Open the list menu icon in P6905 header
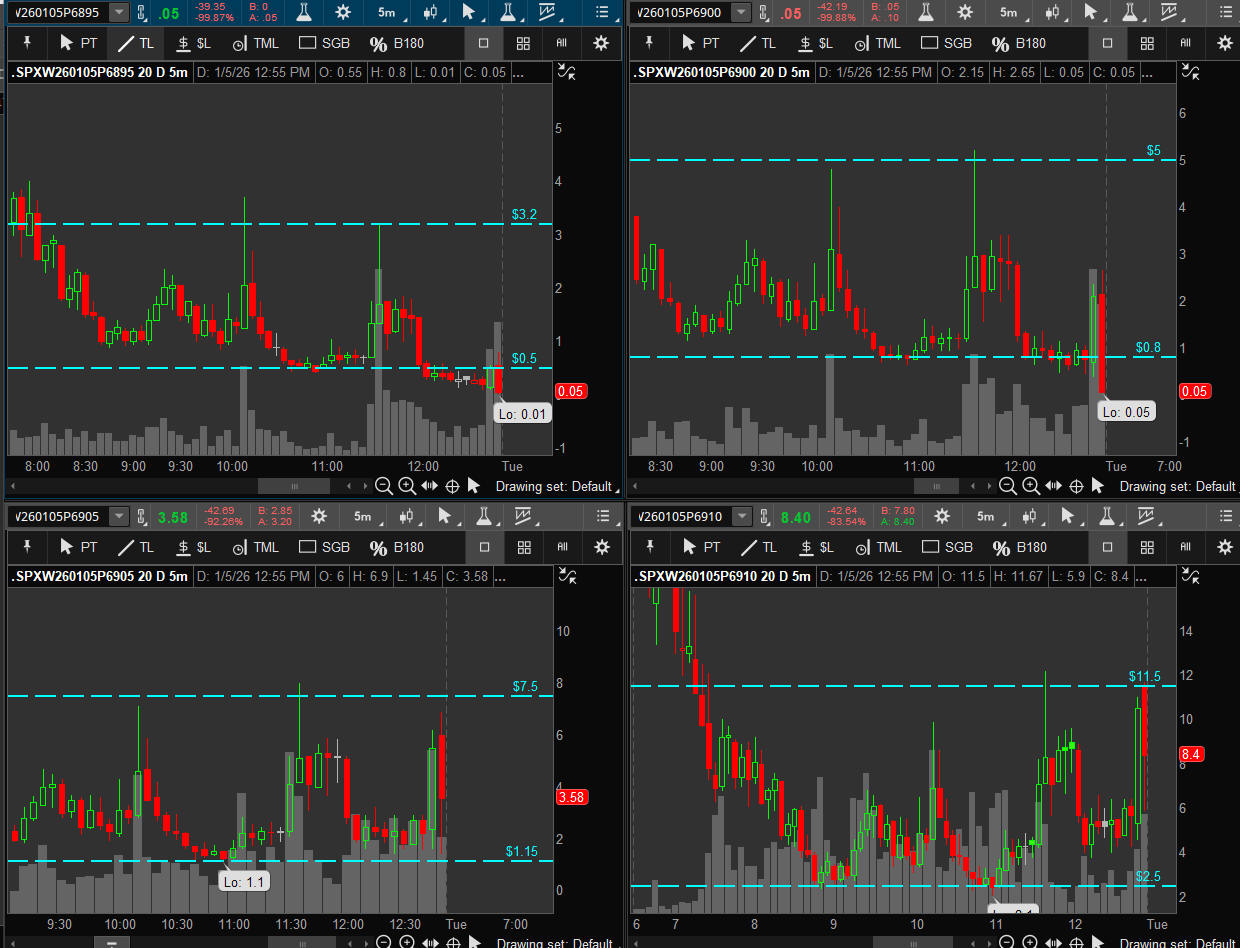 click(x=601, y=516)
